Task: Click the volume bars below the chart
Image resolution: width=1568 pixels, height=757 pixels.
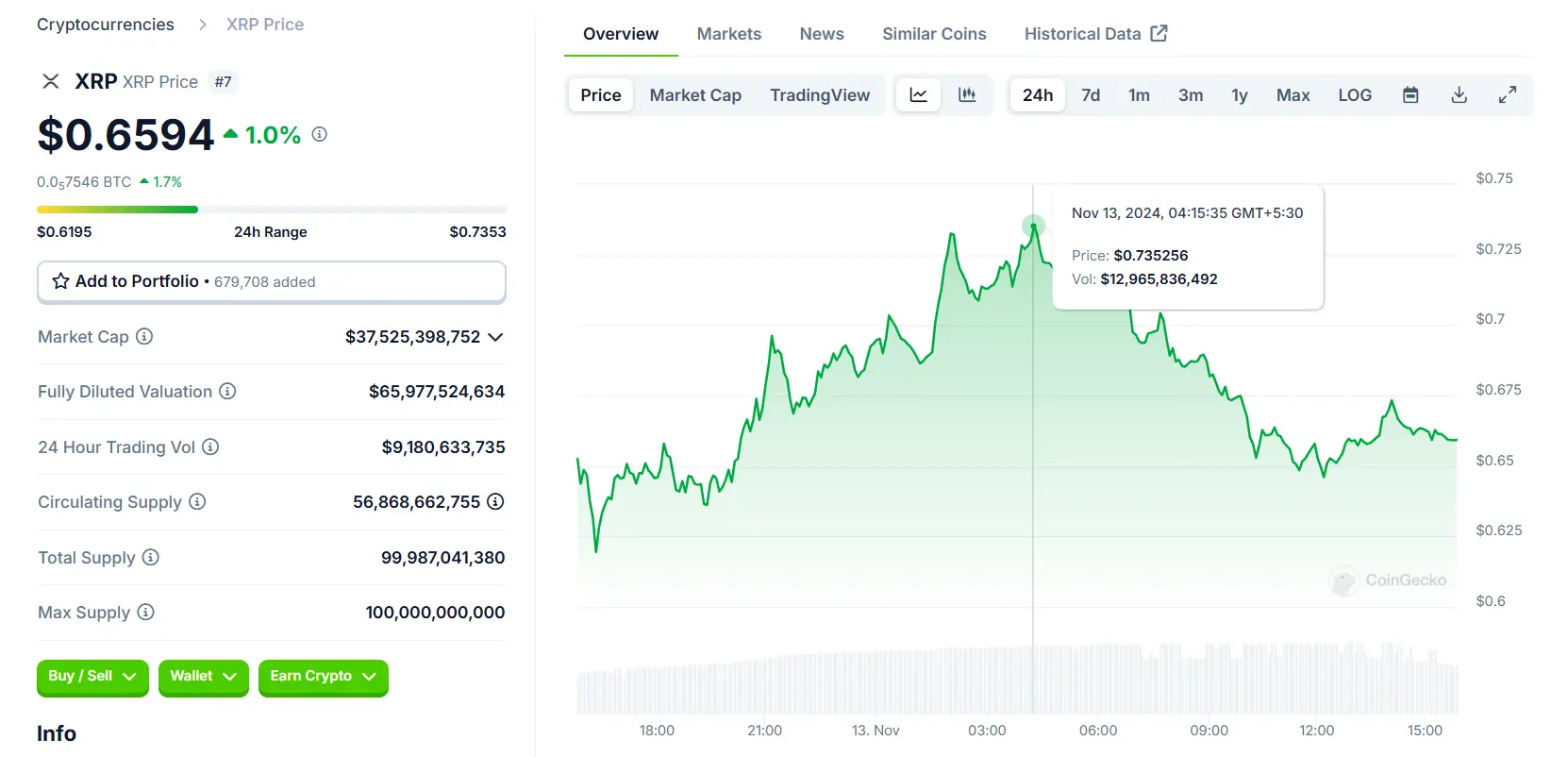Action: click(x=1017, y=678)
